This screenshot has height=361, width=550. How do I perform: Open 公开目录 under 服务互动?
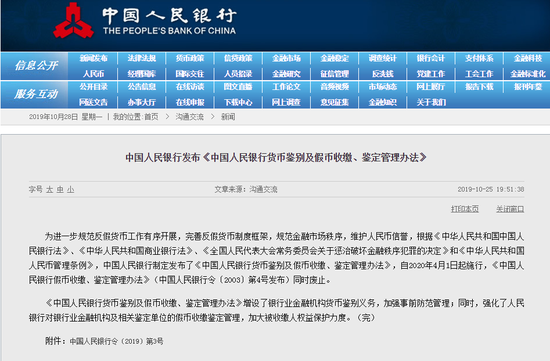point(93,87)
